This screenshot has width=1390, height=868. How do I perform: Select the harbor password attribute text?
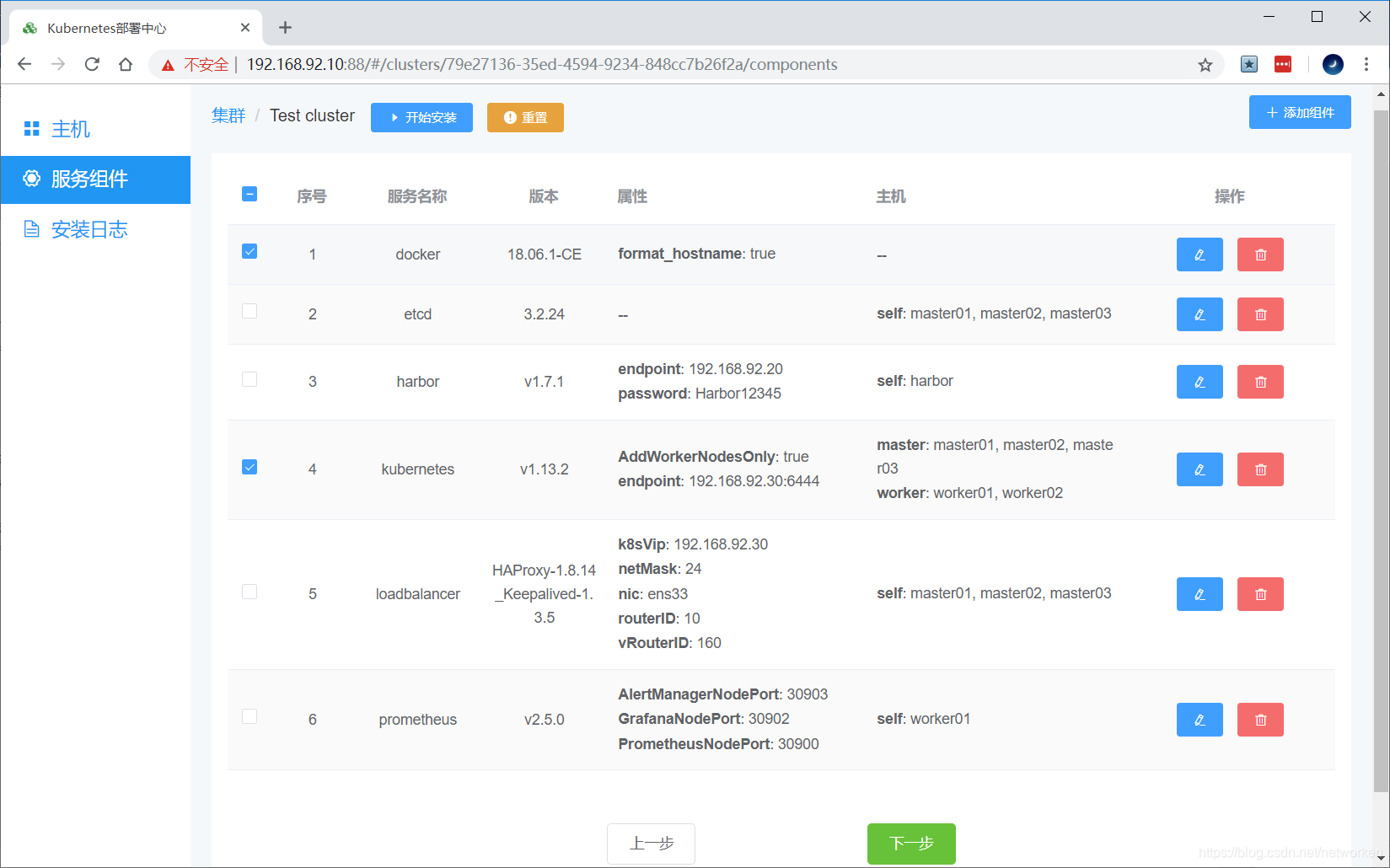[700, 394]
